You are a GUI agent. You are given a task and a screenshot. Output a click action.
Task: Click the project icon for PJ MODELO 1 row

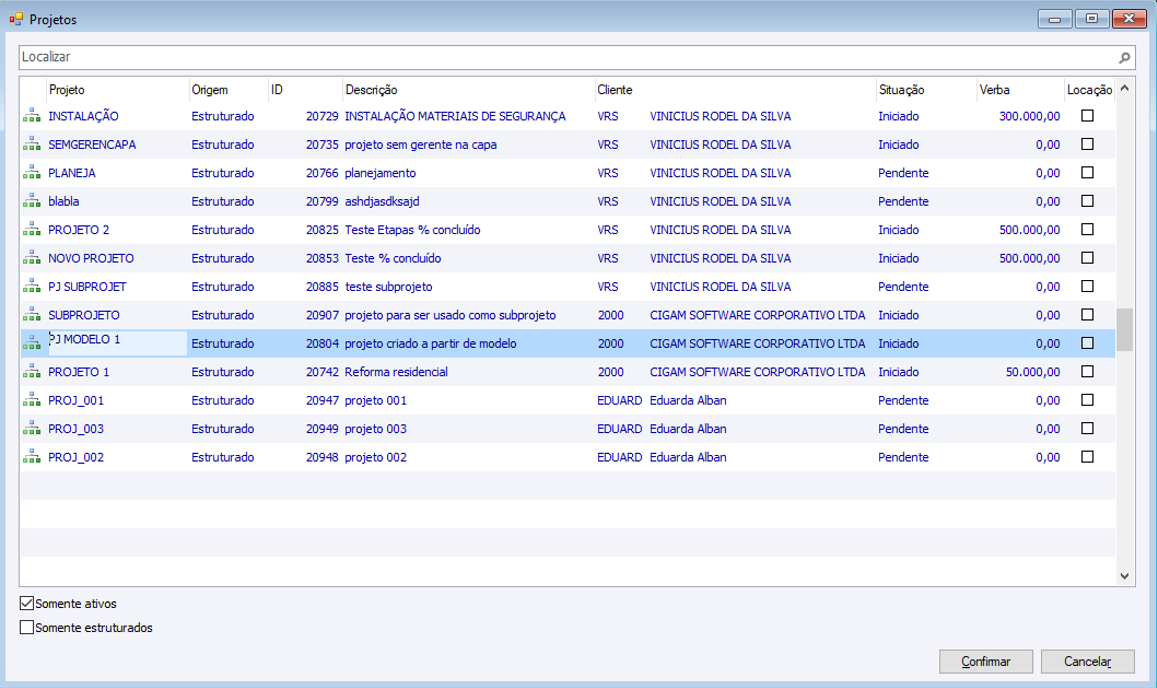click(x=32, y=343)
